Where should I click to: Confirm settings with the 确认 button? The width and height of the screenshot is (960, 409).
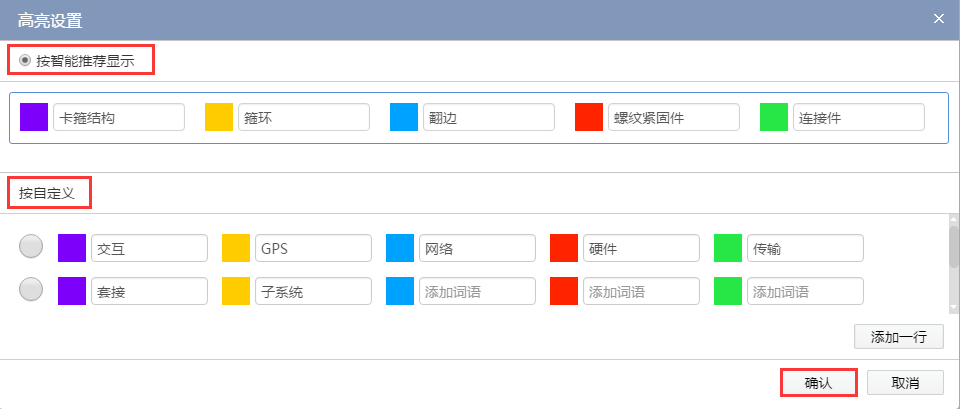coord(817,383)
